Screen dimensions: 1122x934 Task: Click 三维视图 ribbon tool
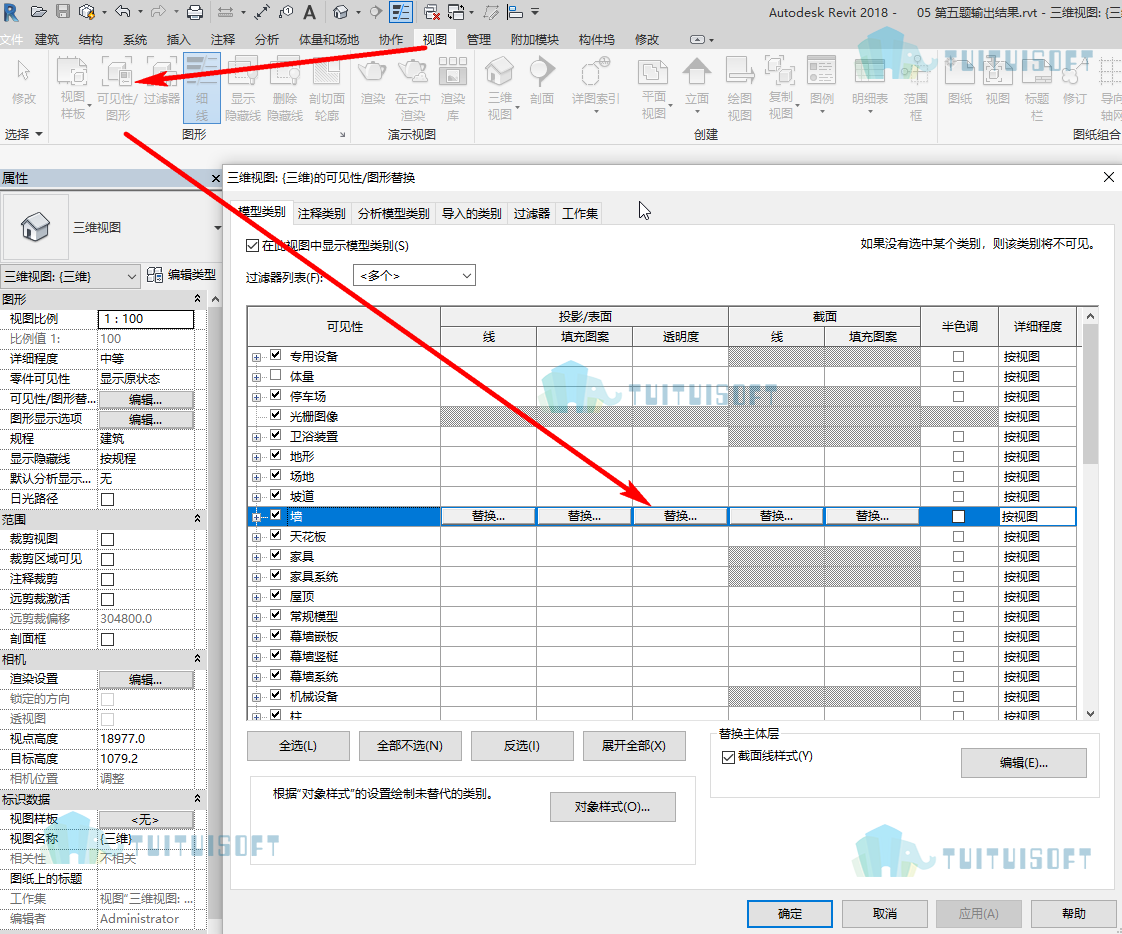pyautogui.click(x=499, y=87)
